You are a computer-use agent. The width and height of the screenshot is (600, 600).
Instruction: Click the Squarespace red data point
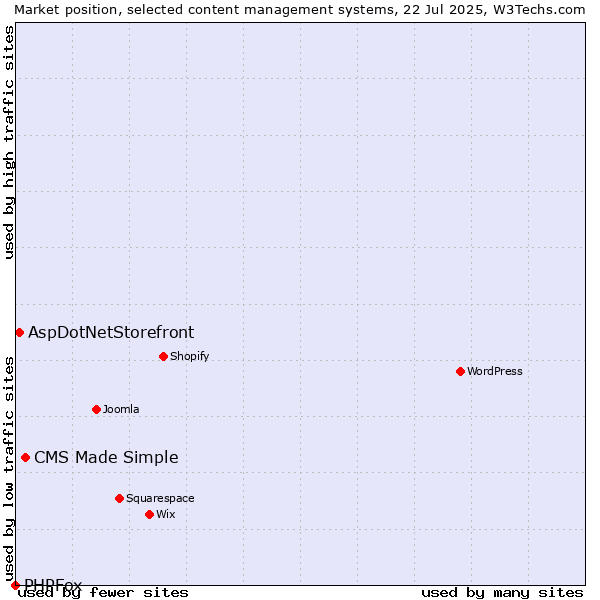[x=119, y=498]
